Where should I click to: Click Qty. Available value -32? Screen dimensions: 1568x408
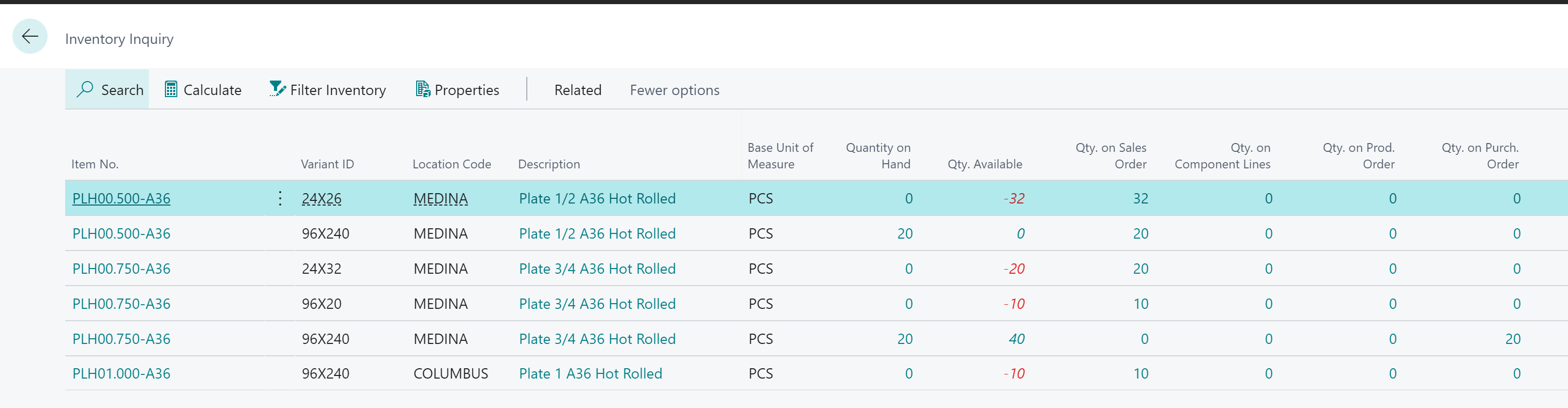coord(1014,198)
